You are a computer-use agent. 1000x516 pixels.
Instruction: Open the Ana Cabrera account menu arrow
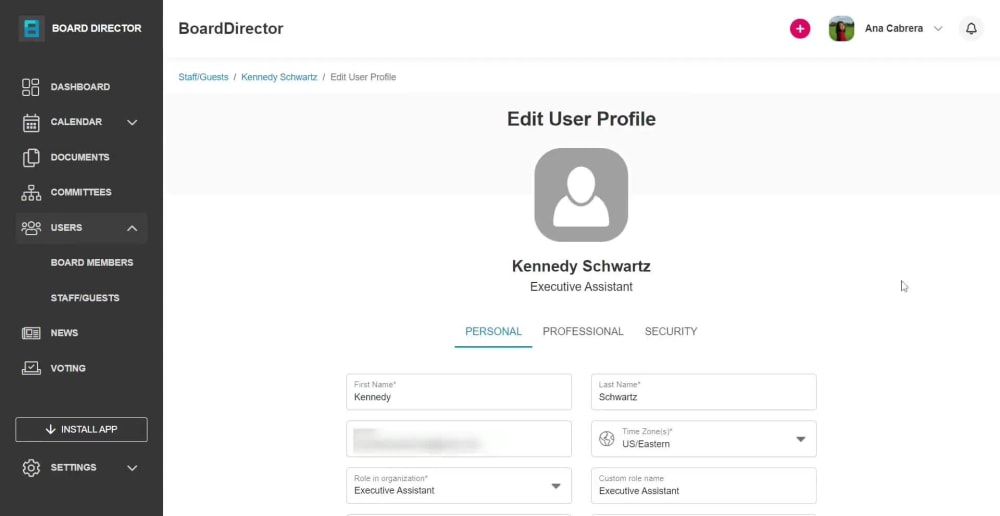(938, 29)
